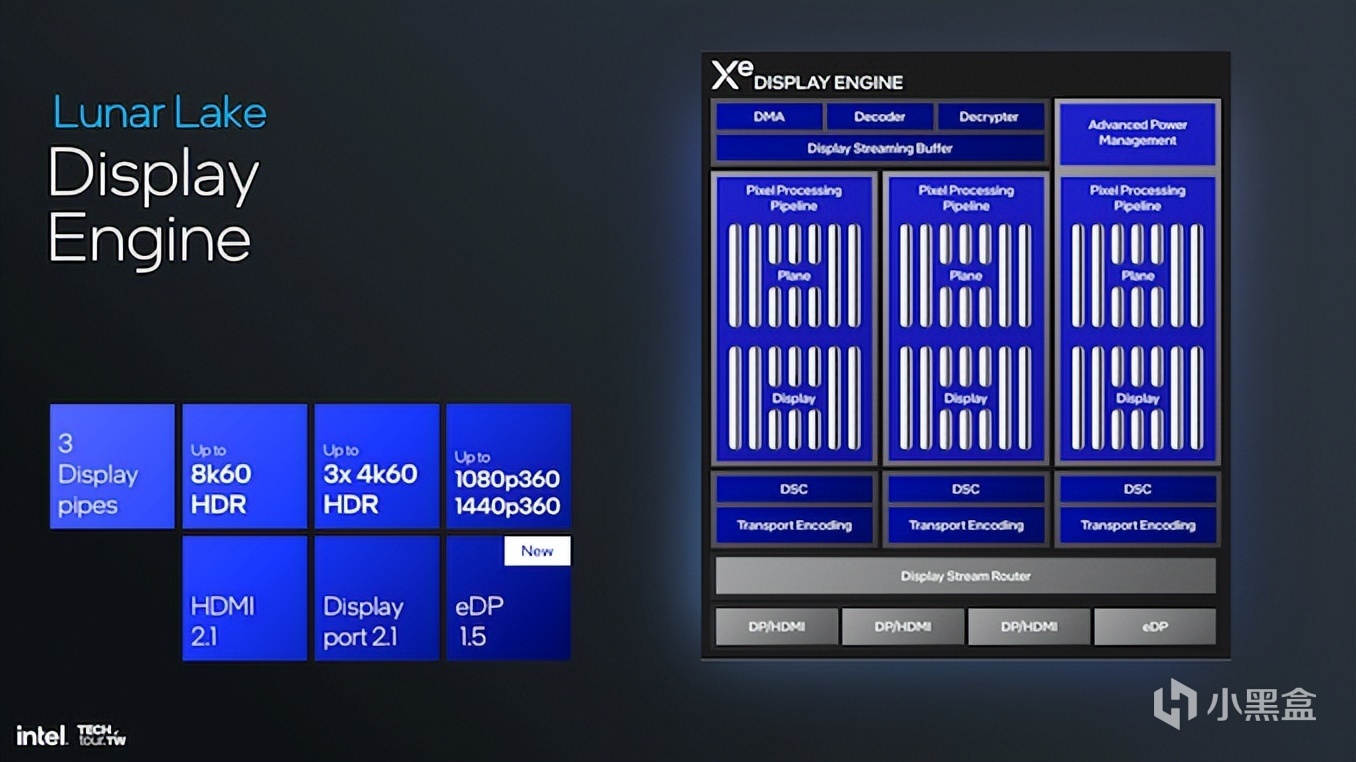1356x762 pixels.
Task: Select the rightmost "Transport Encoding" block
Action: pyautogui.click(x=1138, y=525)
